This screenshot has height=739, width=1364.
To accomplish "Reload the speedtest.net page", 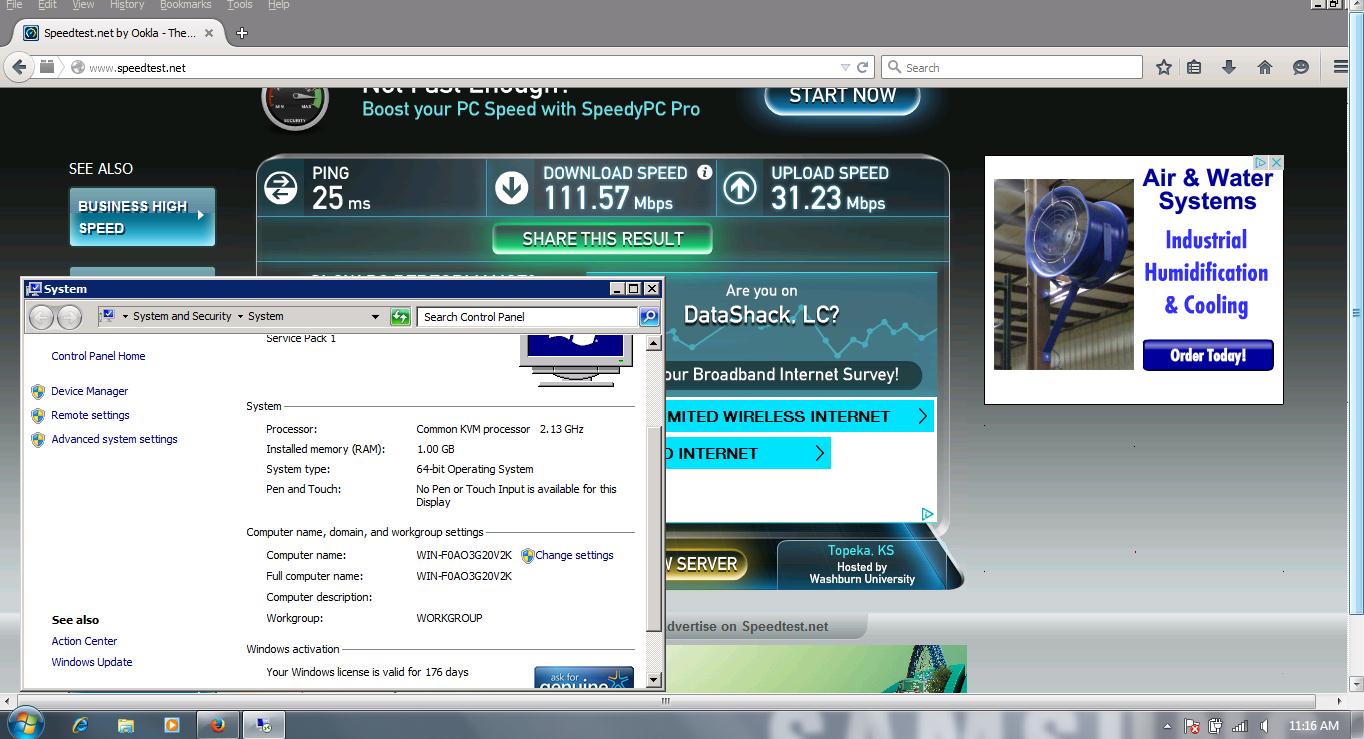I will [863, 67].
